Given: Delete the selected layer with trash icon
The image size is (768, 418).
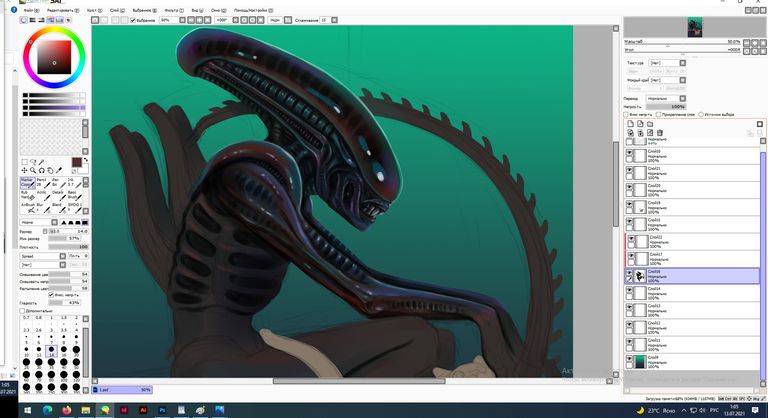Looking at the screenshot, I should 660,133.
